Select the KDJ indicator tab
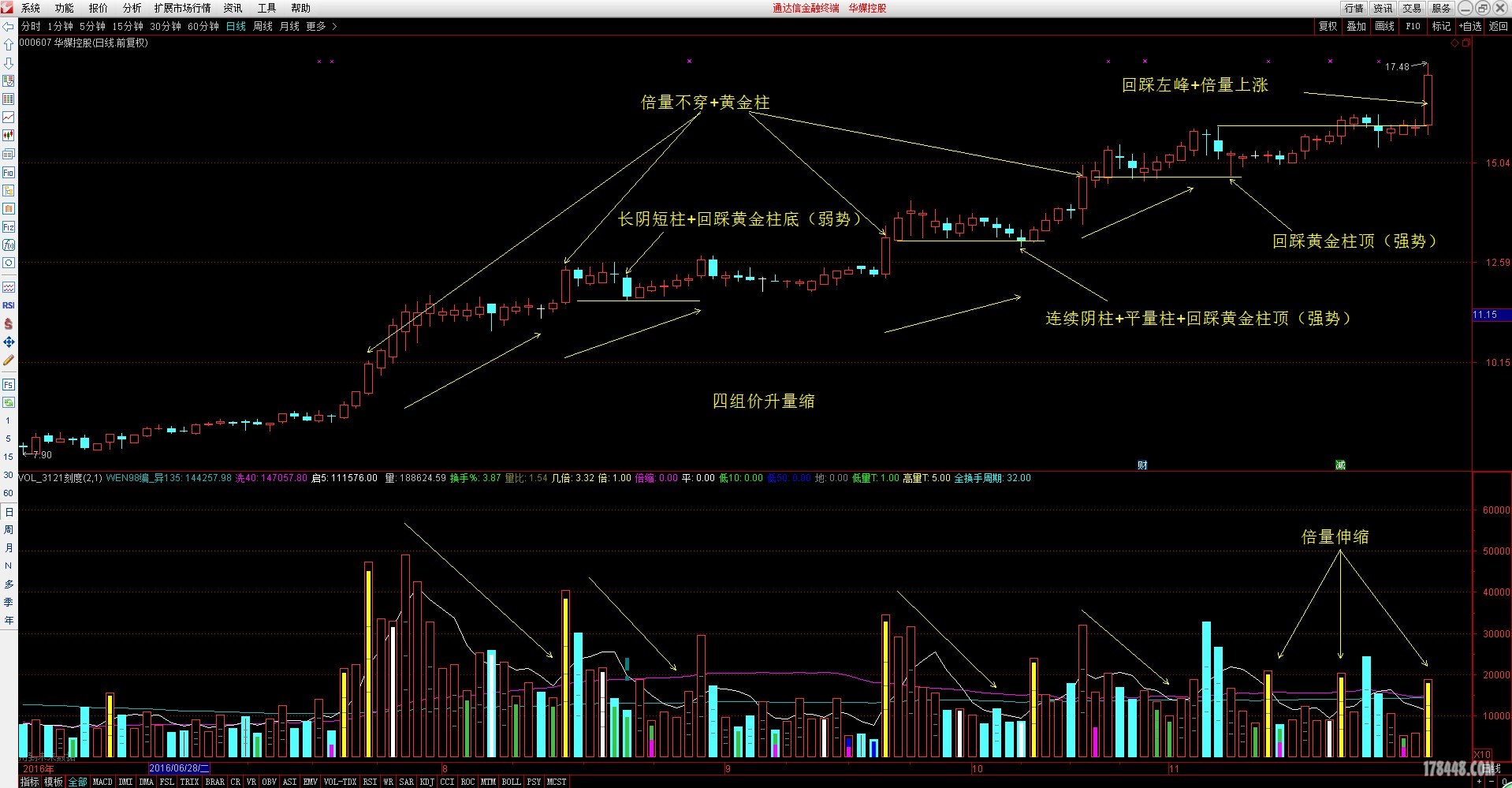This screenshot has width=1512, height=788. click(x=426, y=782)
